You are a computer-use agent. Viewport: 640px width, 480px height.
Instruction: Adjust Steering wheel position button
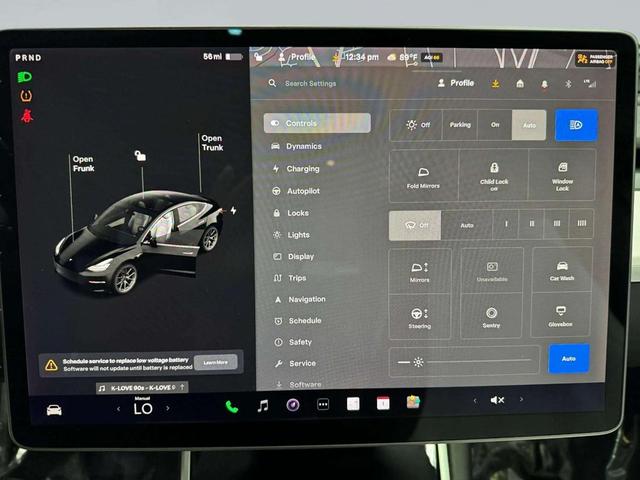(x=420, y=317)
